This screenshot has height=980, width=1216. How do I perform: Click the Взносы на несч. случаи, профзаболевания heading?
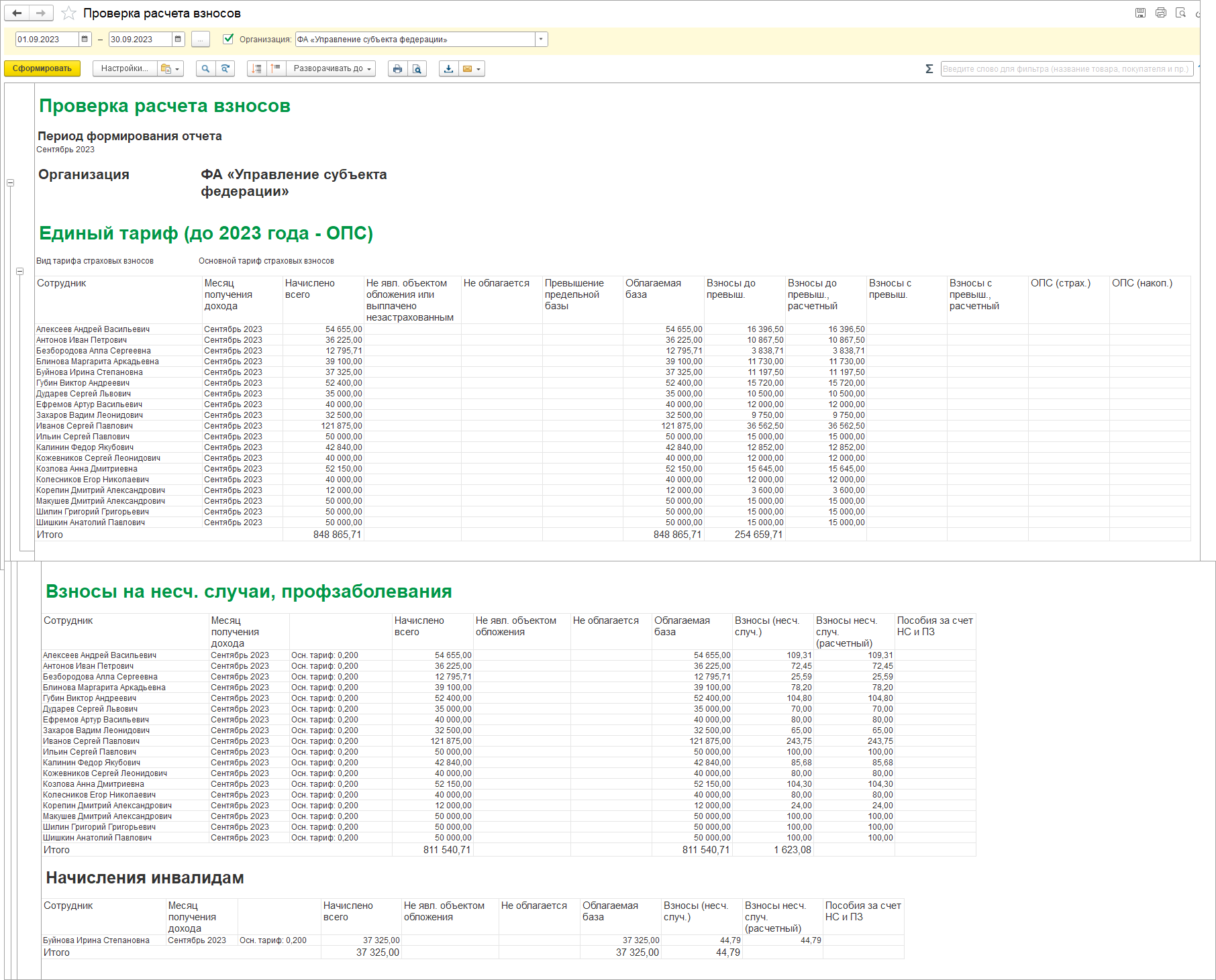coord(249,591)
